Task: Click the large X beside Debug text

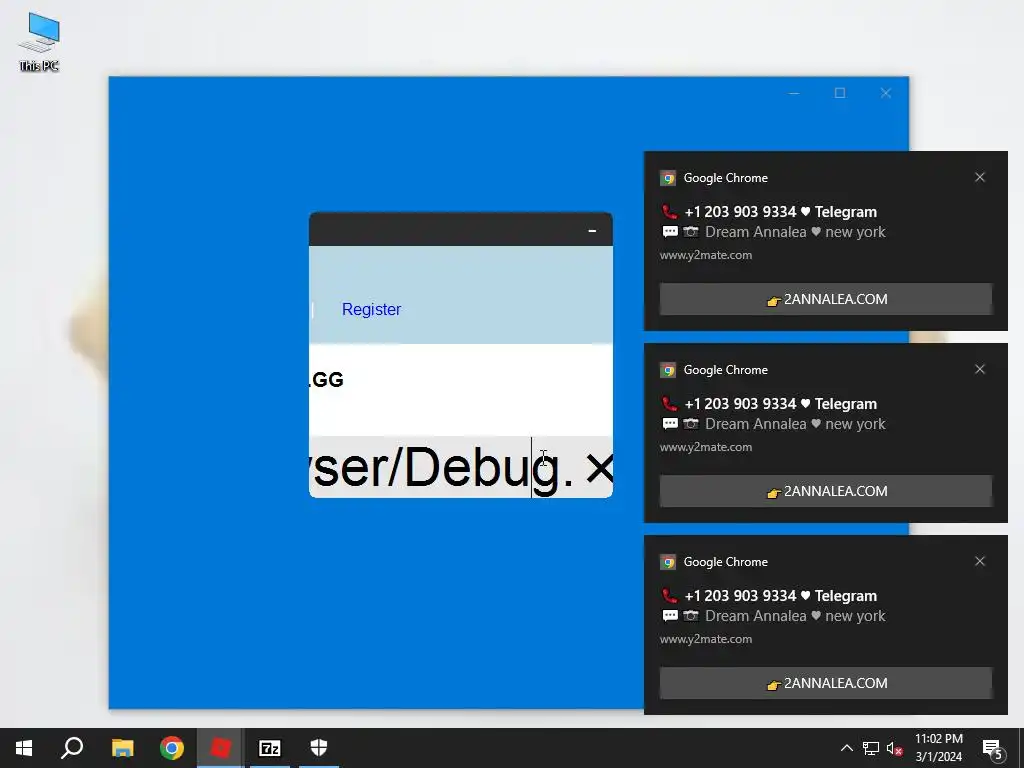Action: point(598,468)
